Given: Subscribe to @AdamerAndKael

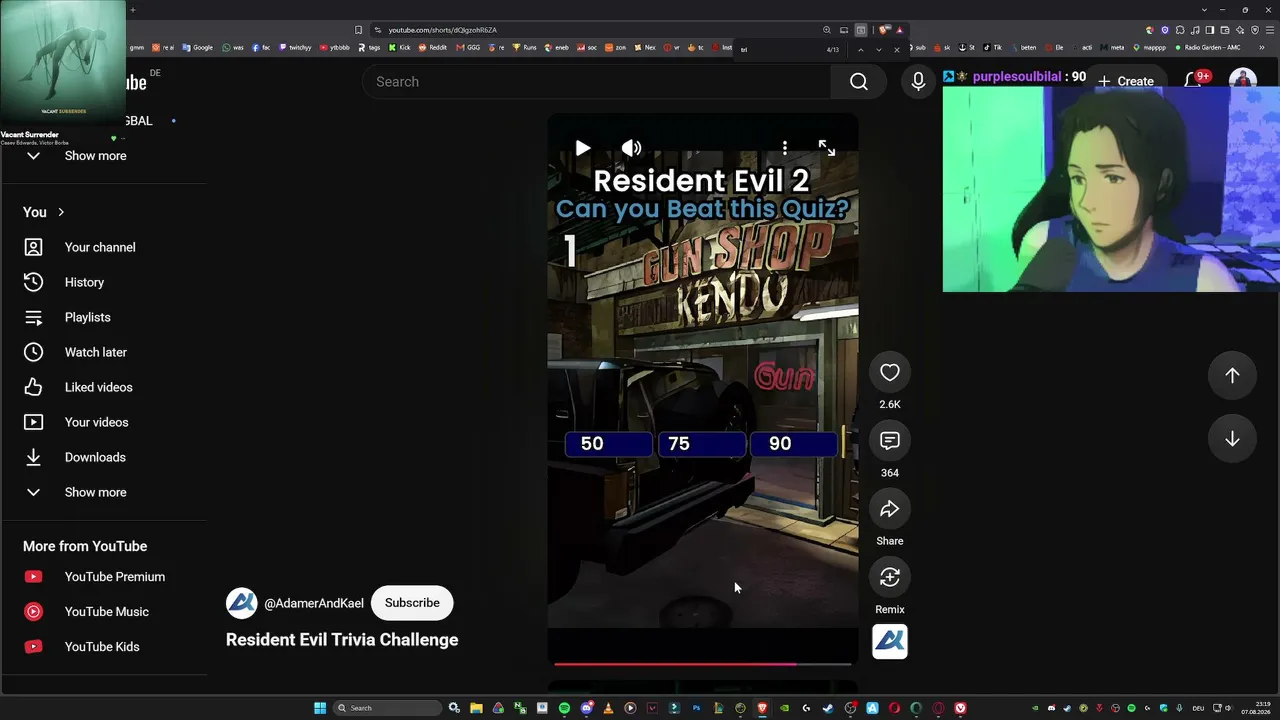Looking at the screenshot, I should click(412, 603).
